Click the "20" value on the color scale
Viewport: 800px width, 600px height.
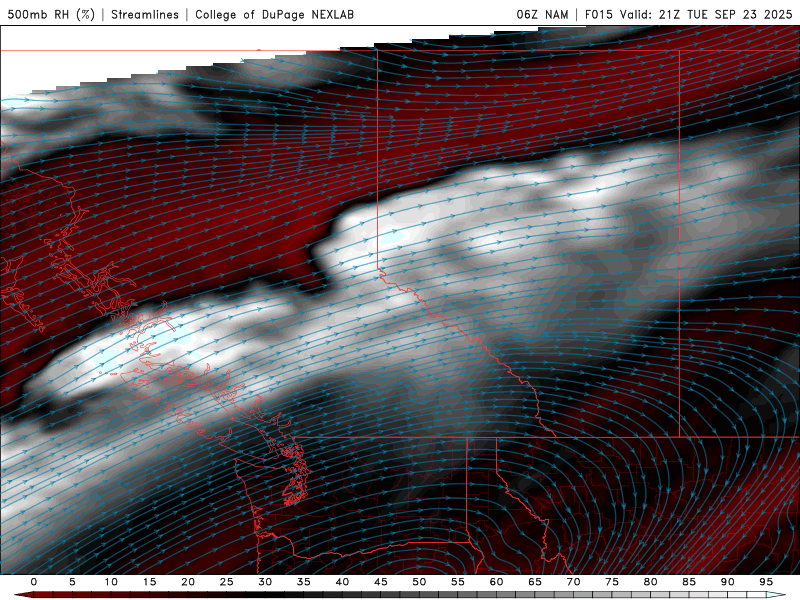(188, 582)
